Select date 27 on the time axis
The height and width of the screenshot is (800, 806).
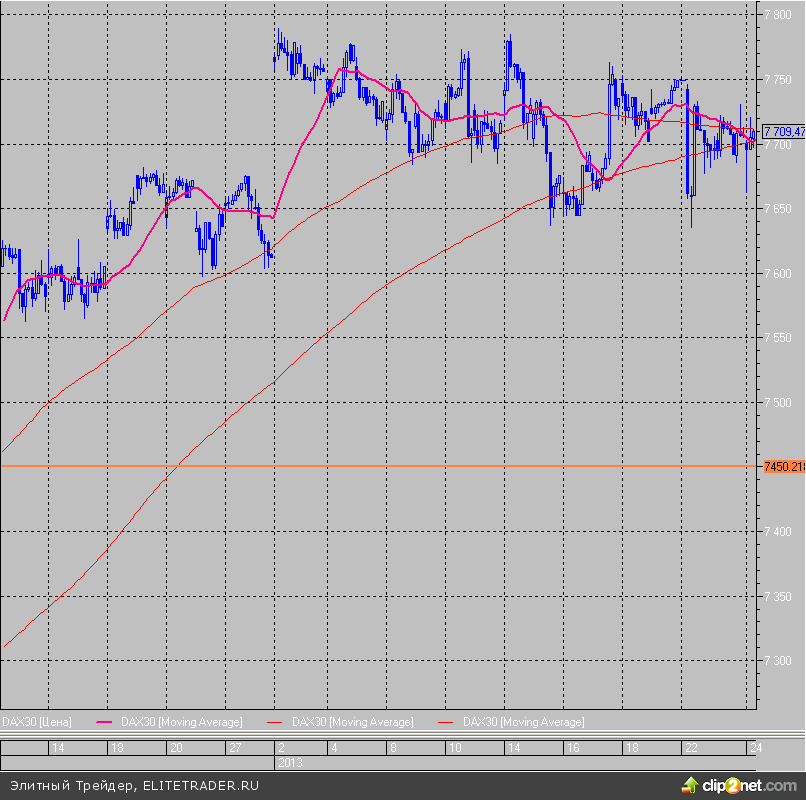(234, 748)
